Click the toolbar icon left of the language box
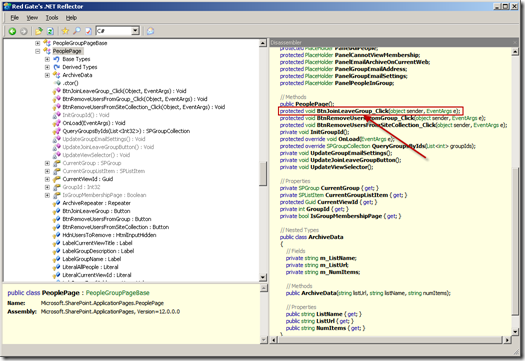 coord(88,31)
